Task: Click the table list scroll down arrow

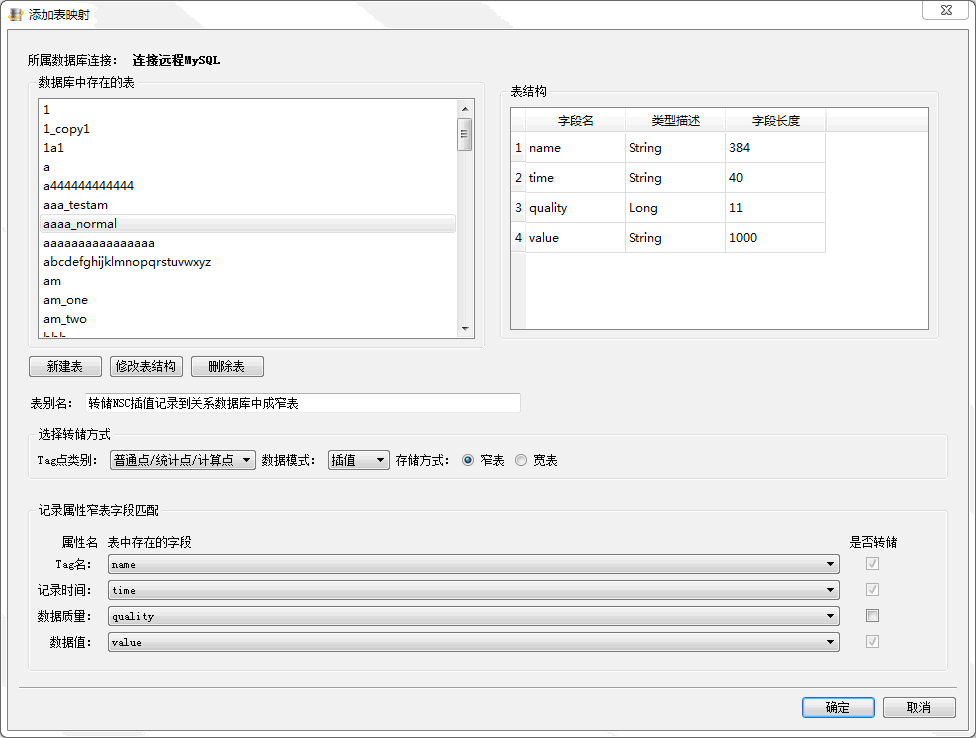Action: click(x=465, y=329)
